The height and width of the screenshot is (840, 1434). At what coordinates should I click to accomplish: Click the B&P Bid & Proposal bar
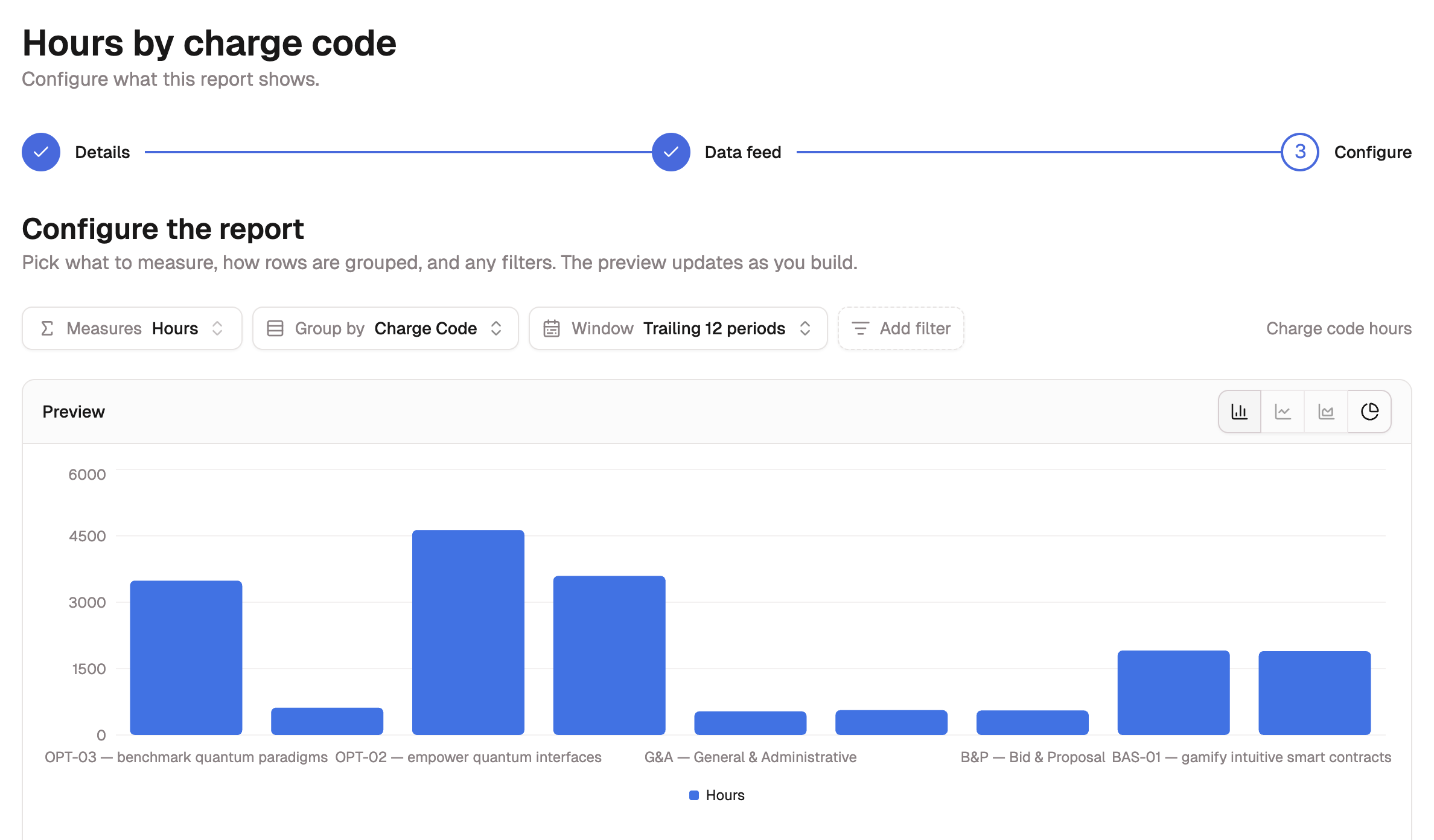tap(1033, 722)
